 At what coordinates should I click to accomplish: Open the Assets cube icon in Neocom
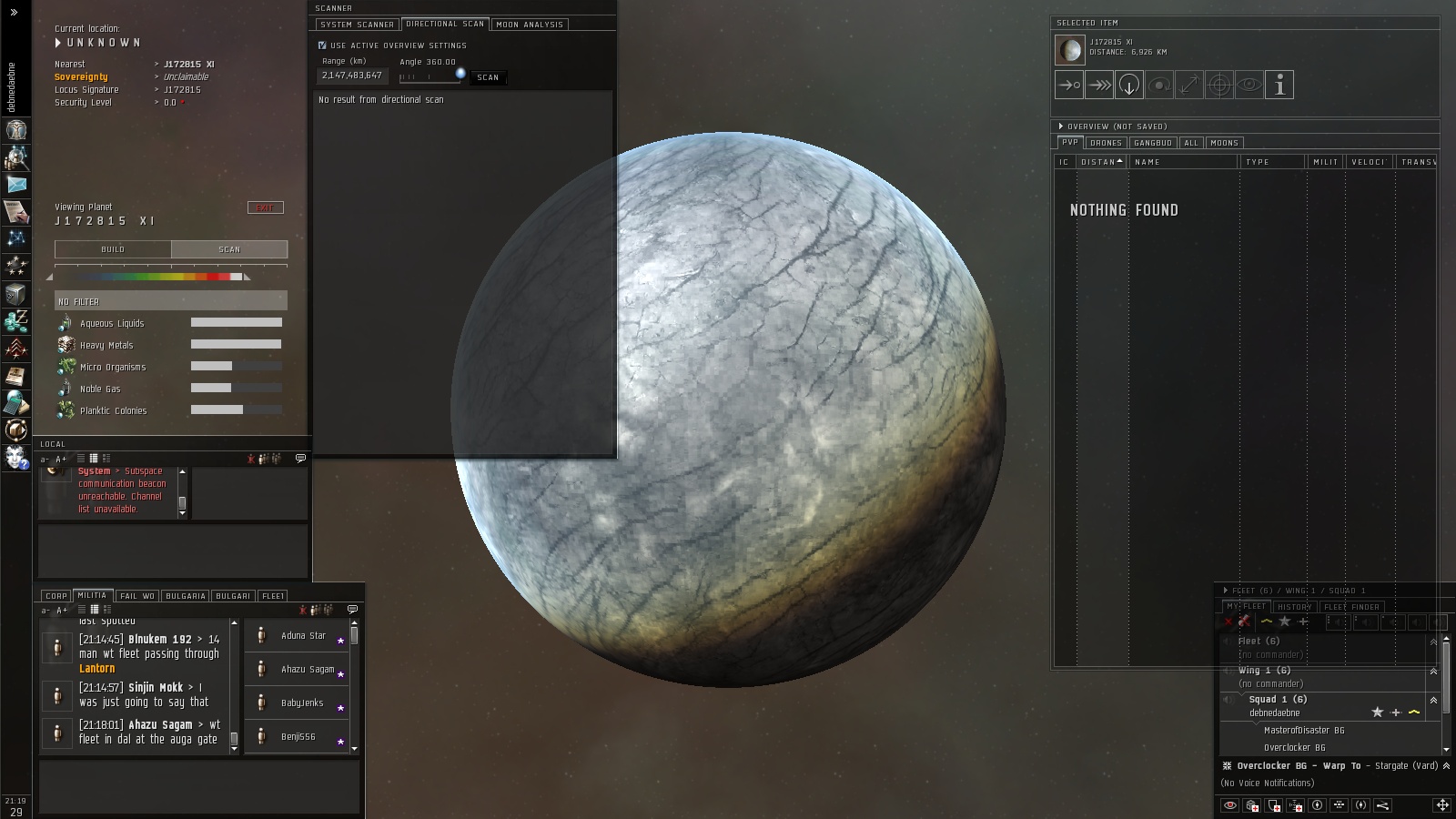16,293
